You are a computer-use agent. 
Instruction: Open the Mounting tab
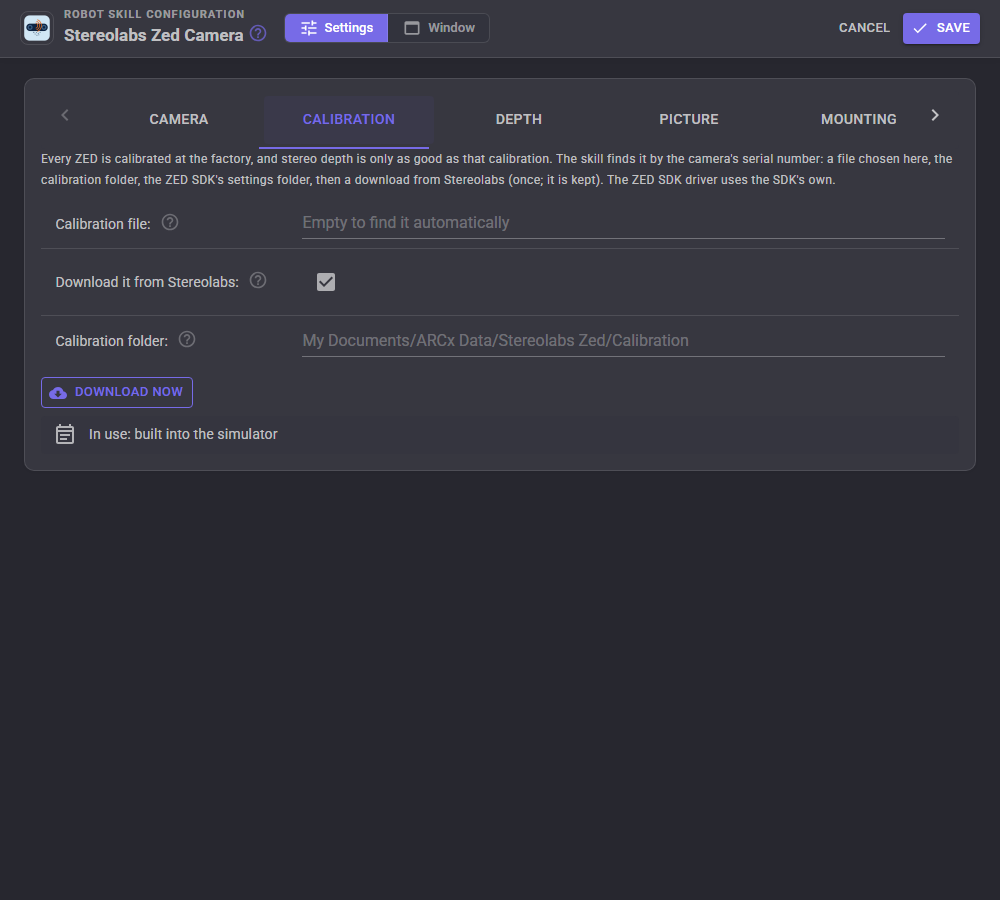click(858, 119)
